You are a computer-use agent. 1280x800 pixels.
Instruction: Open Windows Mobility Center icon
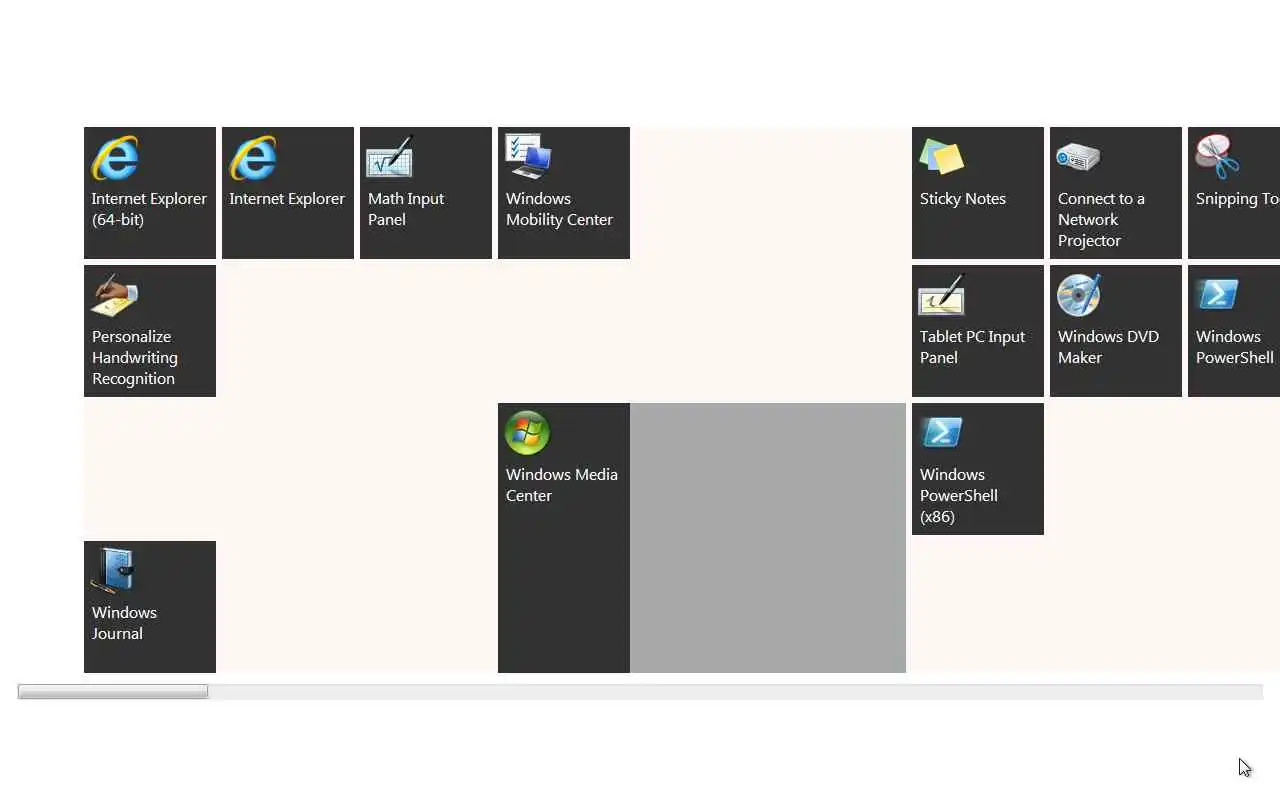pos(528,157)
